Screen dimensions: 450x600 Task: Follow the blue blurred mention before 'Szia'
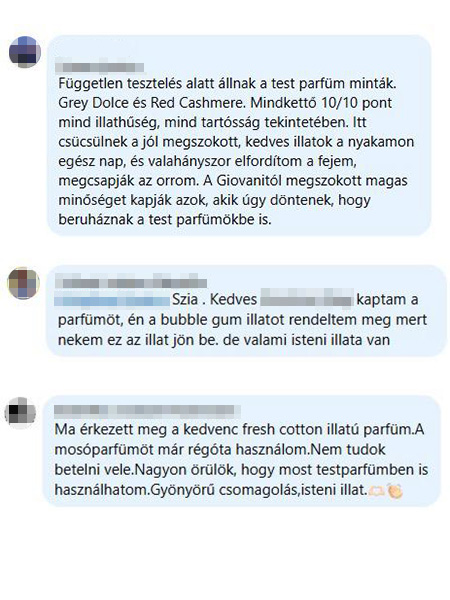pyautogui.click(x=112, y=300)
